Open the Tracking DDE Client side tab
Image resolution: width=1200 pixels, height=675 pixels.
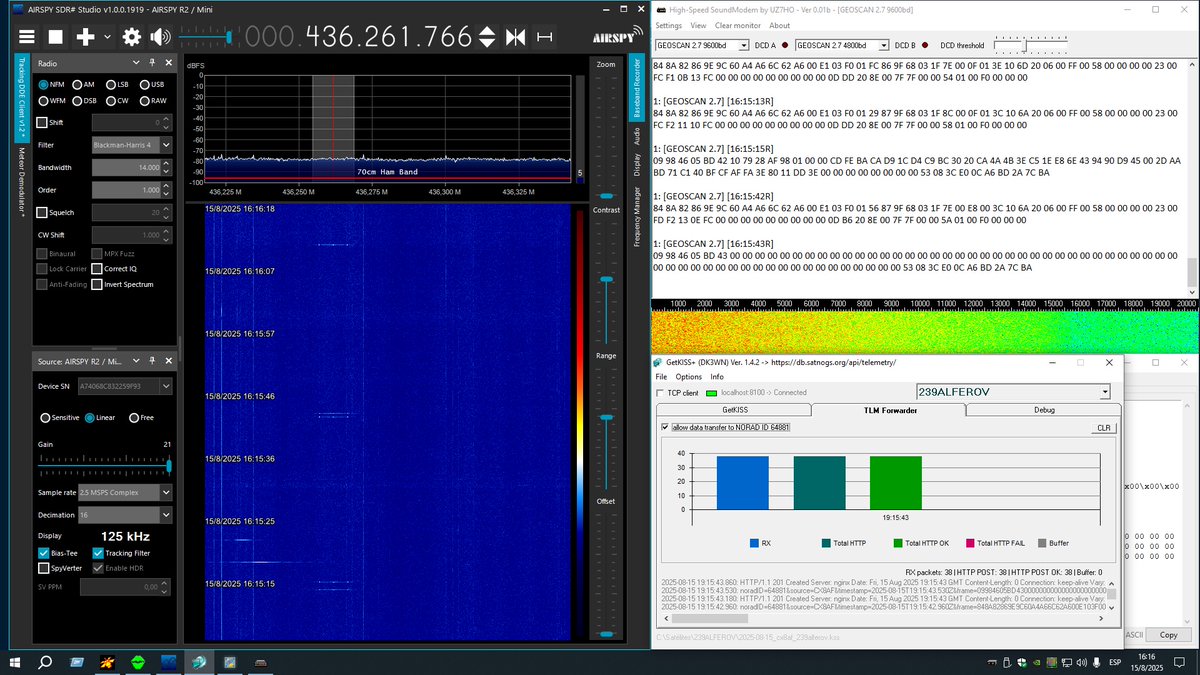(20, 98)
